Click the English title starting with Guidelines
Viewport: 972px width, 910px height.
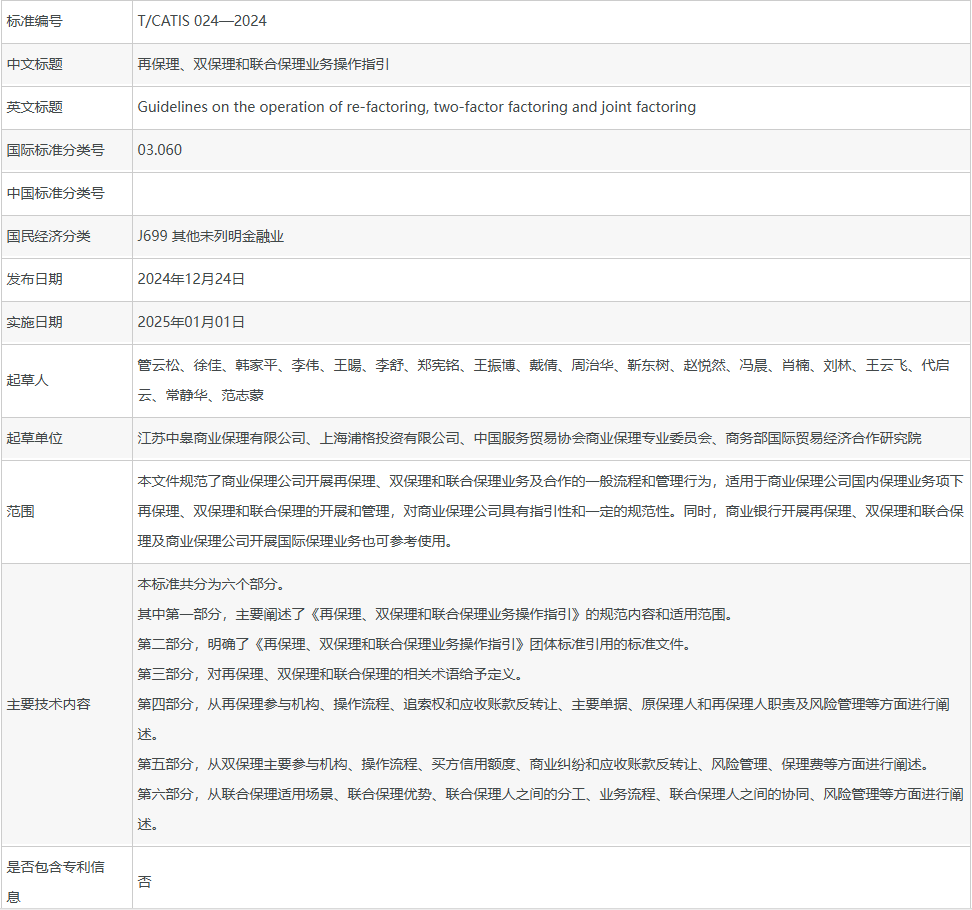416,107
